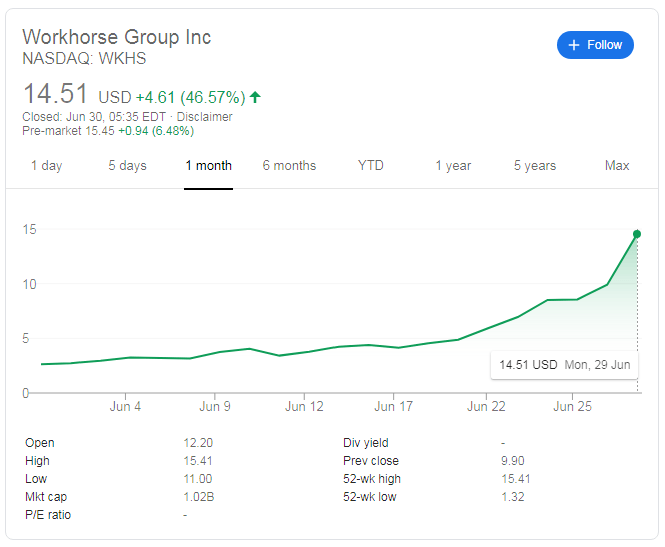The width and height of the screenshot is (665, 547).
Task: Select the 1 day tab
Action: point(47,165)
